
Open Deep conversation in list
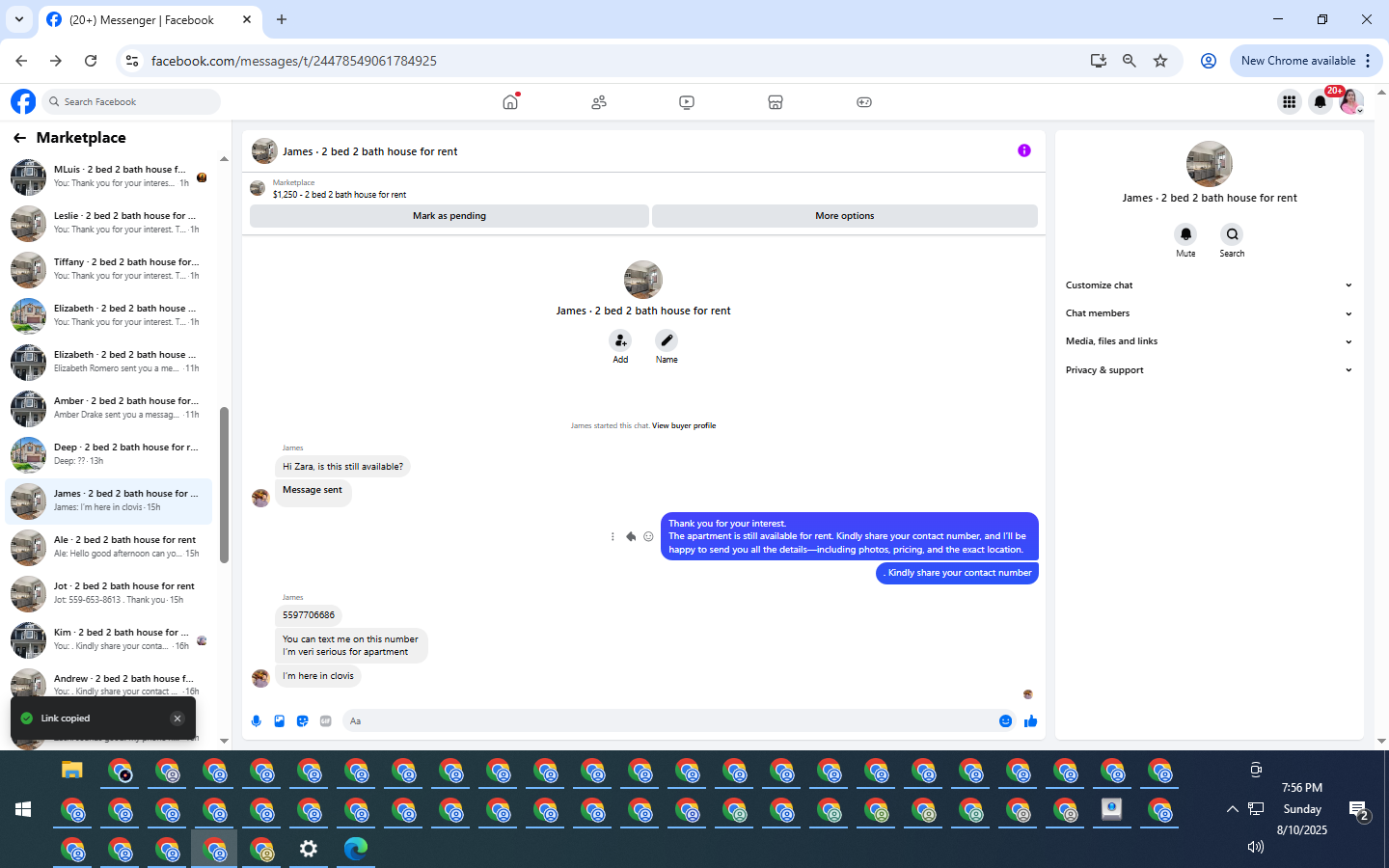pos(108,454)
